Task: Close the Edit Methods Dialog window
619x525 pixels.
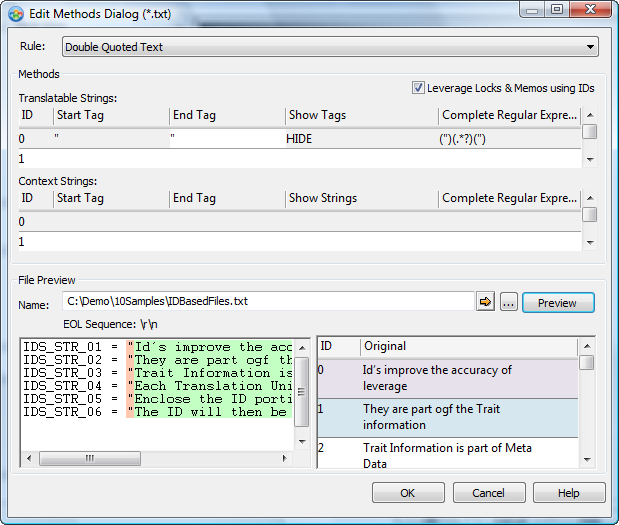Action: tap(591, 9)
